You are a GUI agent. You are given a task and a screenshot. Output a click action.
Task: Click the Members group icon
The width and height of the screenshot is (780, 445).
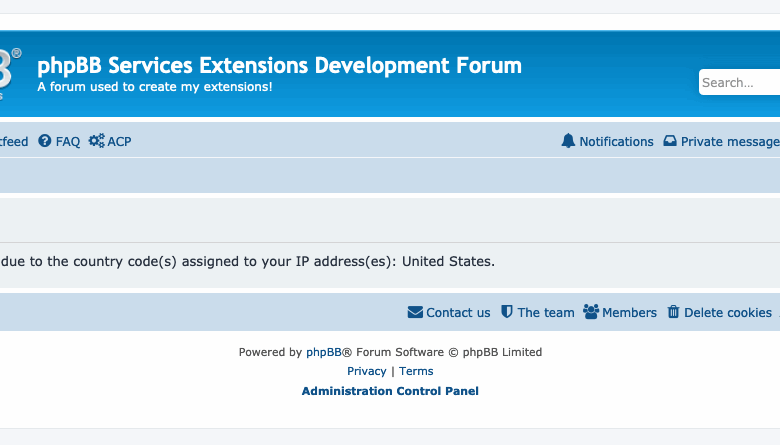coord(591,312)
